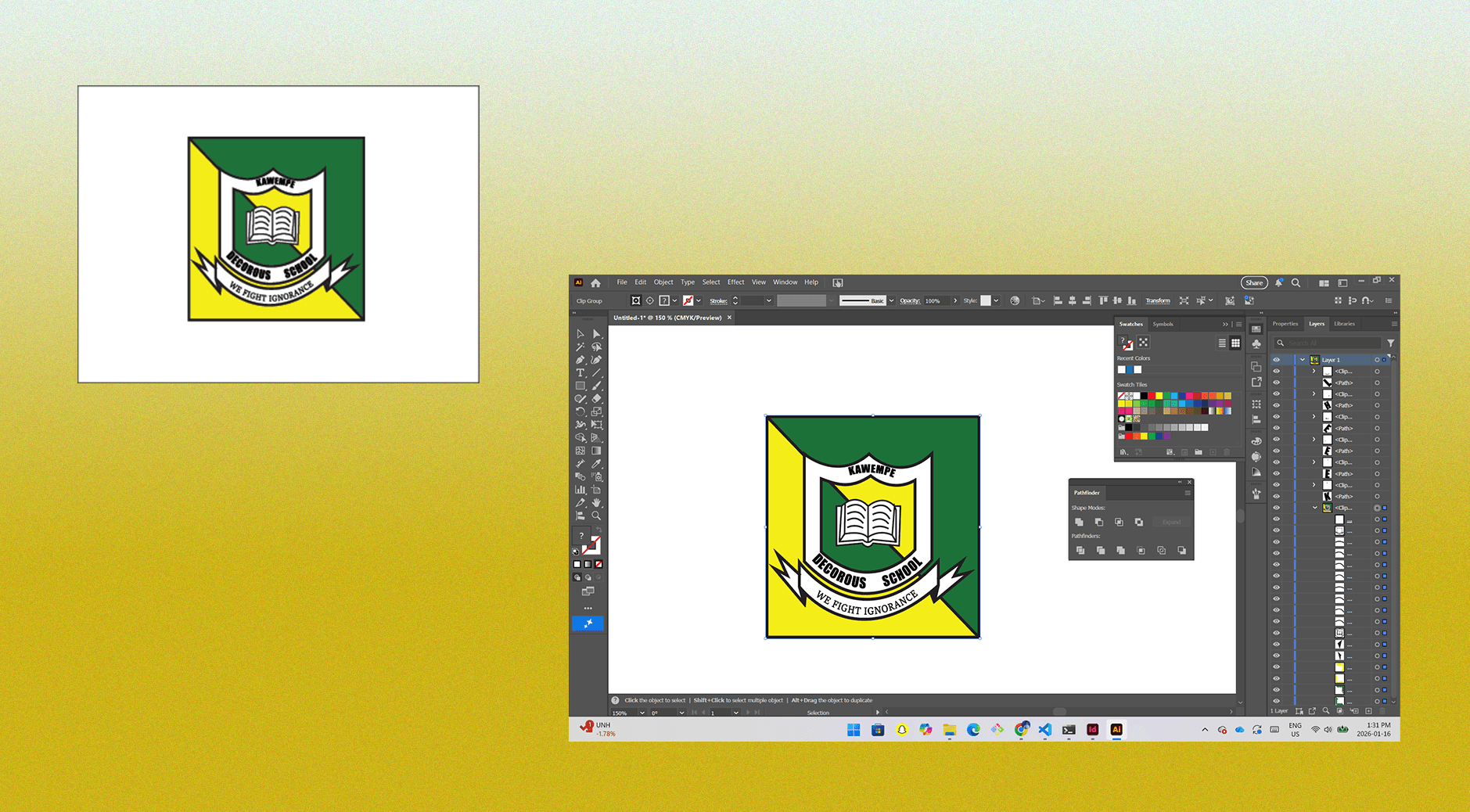Collapse Layer 1 in Layers panel
1470x812 pixels.
tap(1303, 360)
